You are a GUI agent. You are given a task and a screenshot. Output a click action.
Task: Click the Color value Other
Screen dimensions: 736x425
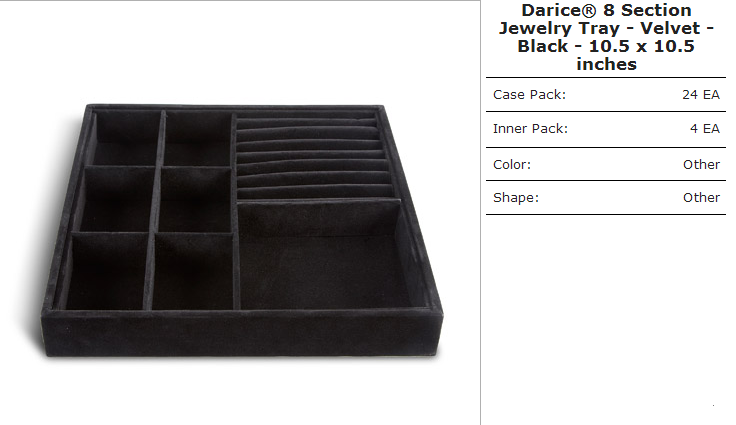click(701, 164)
